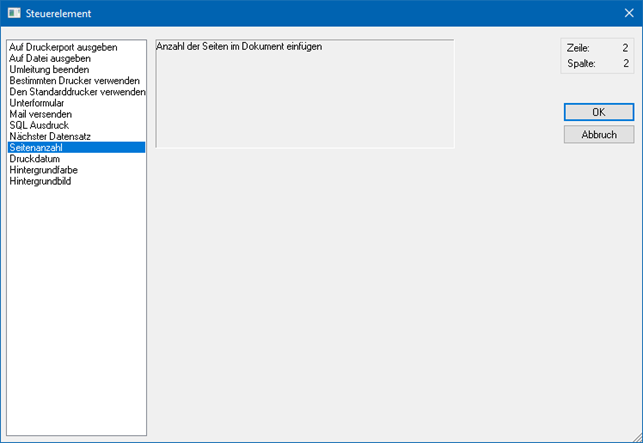Choose the 'Unterformular' list item
The height and width of the screenshot is (443, 643).
[x=36, y=103]
